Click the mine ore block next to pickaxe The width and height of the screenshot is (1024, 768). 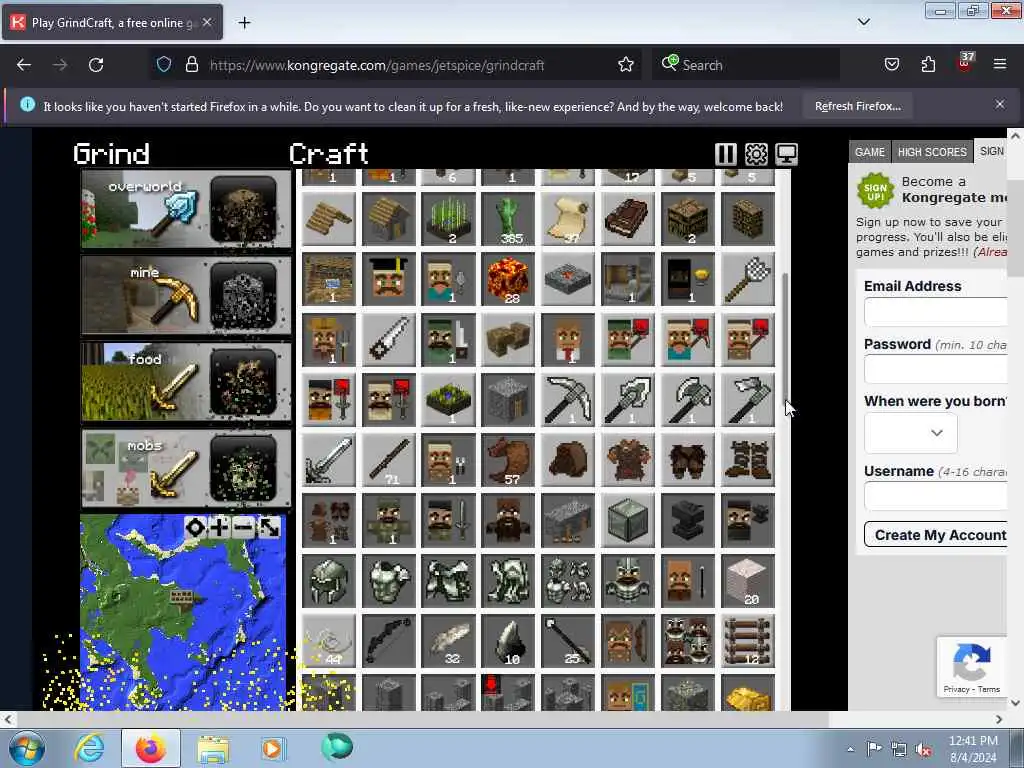(x=244, y=295)
